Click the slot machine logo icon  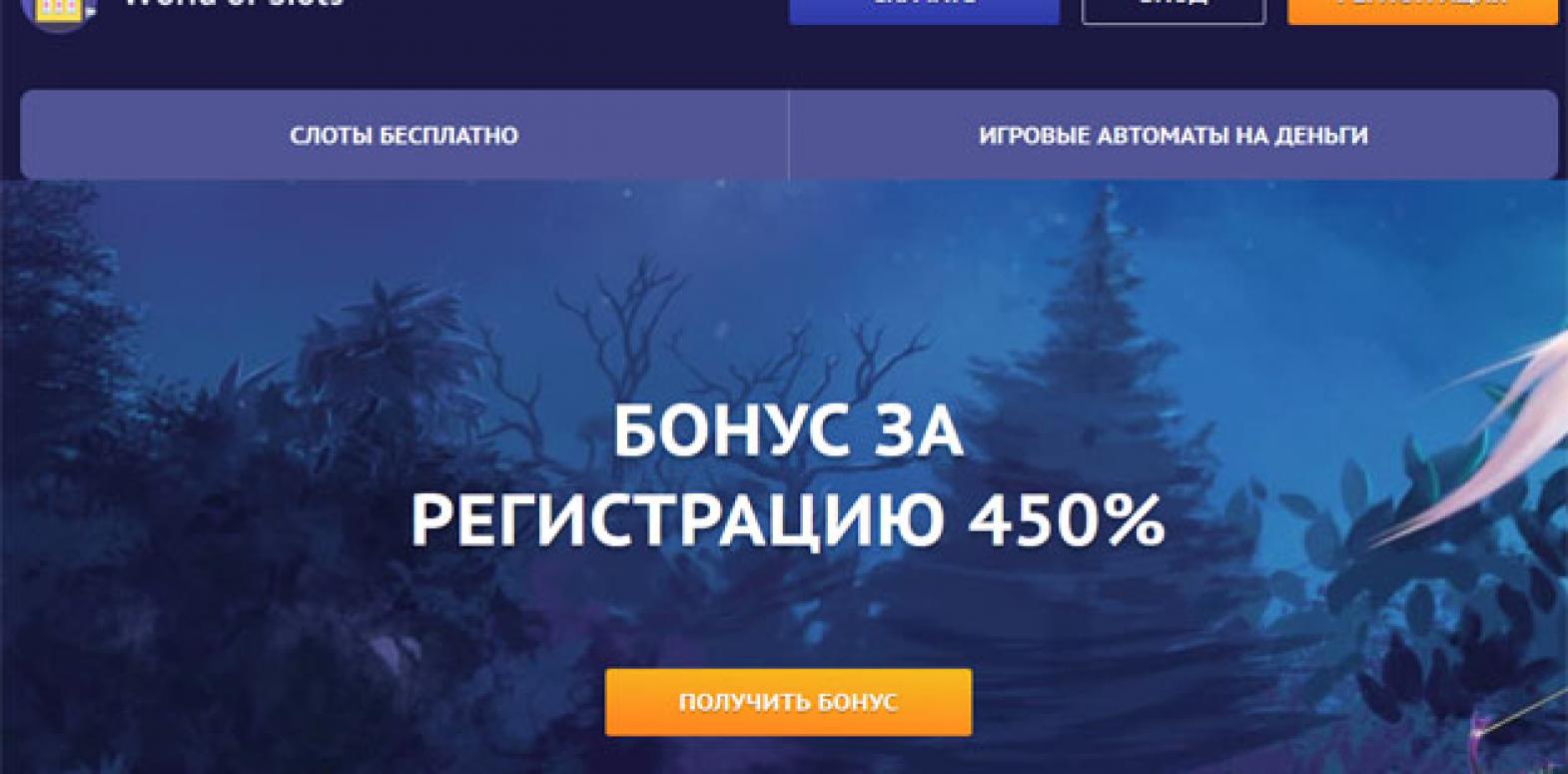[x=58, y=14]
